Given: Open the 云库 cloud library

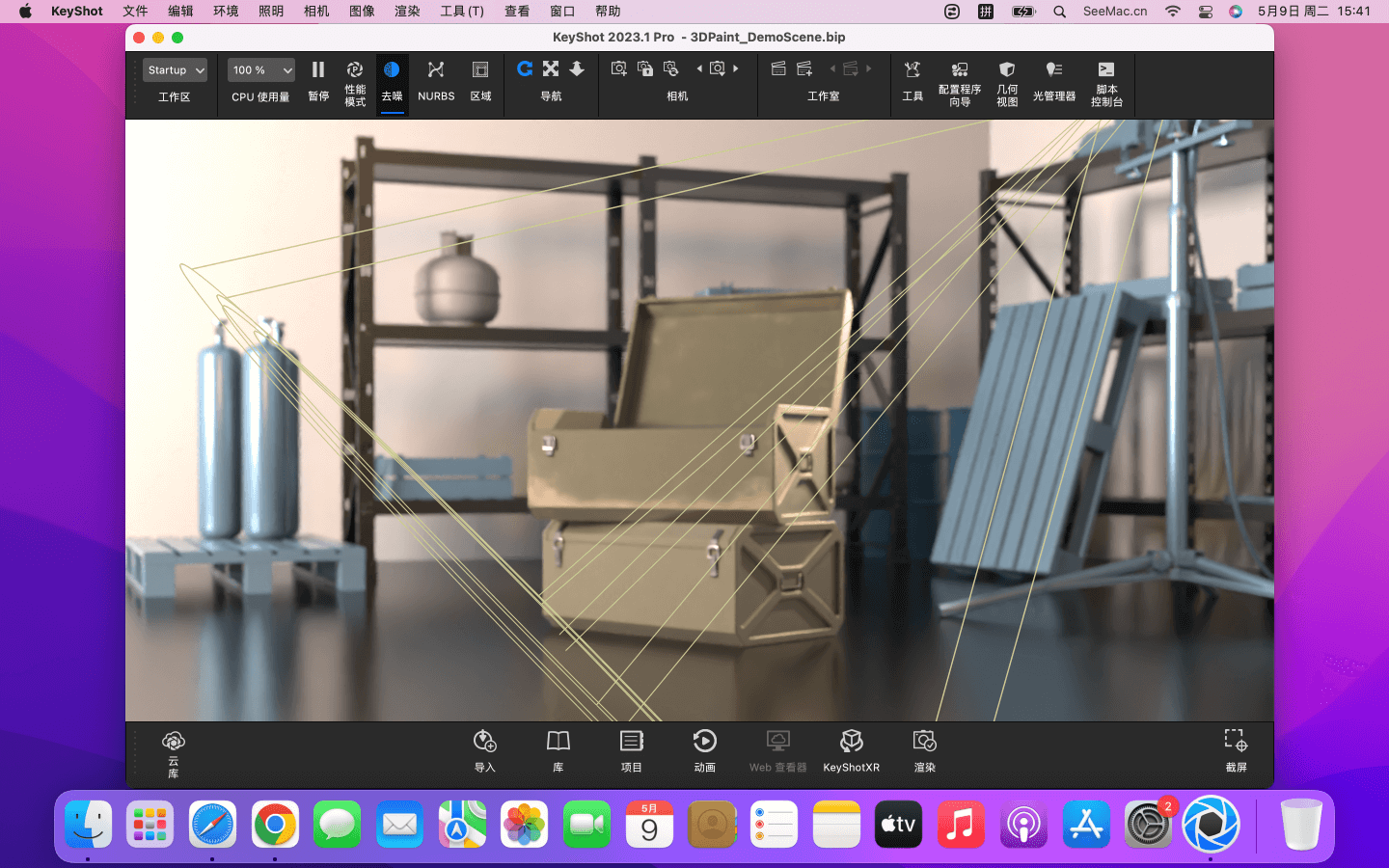Looking at the screenshot, I should point(174,751).
